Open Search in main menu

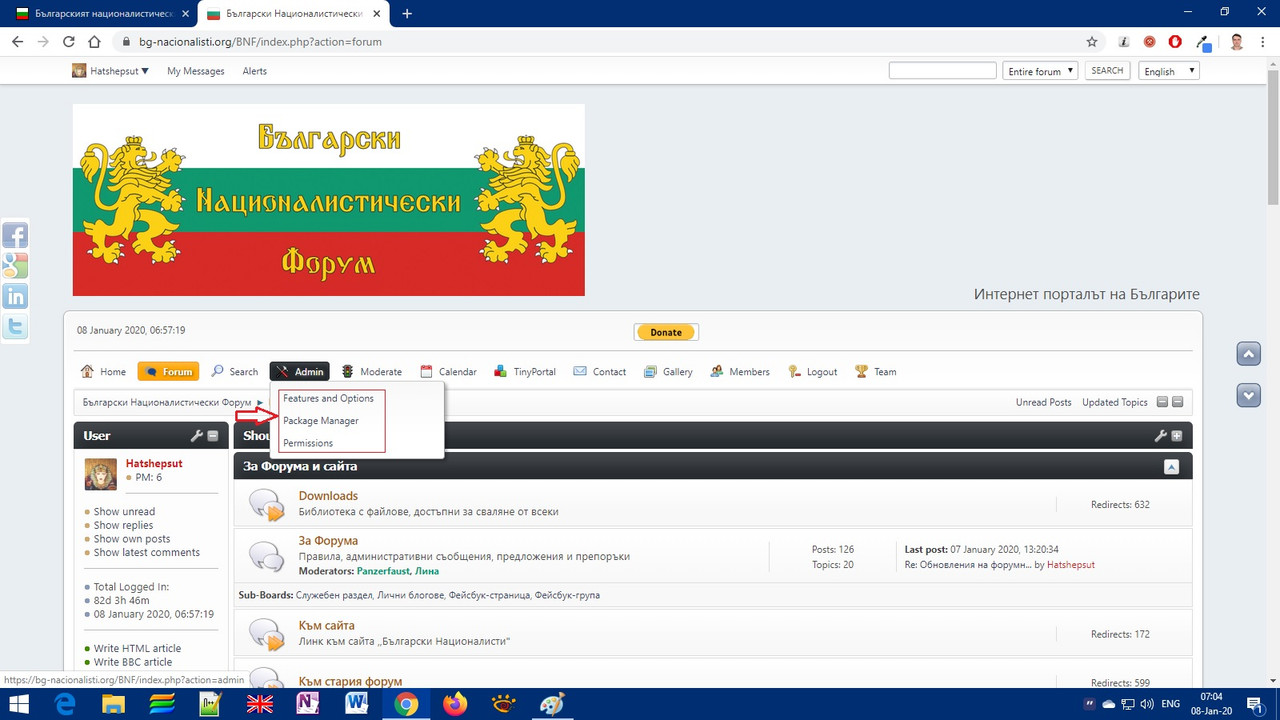[234, 371]
